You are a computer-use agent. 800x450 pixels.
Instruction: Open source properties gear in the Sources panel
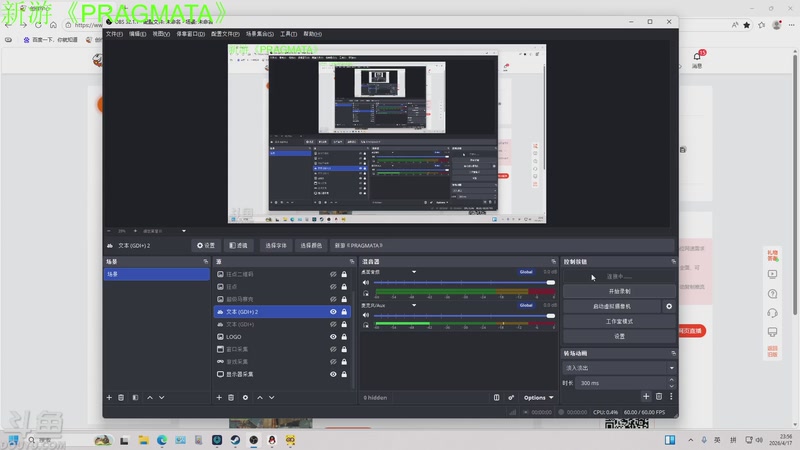[245, 397]
